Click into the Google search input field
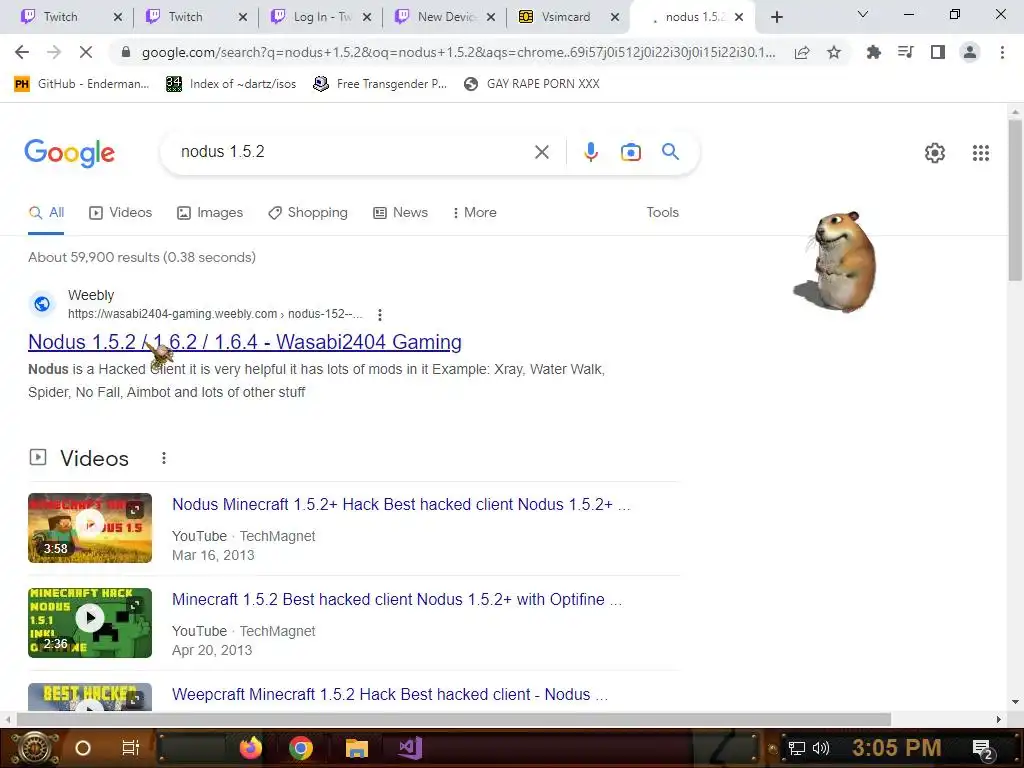Viewport: 1024px width, 768px height. 353,152
